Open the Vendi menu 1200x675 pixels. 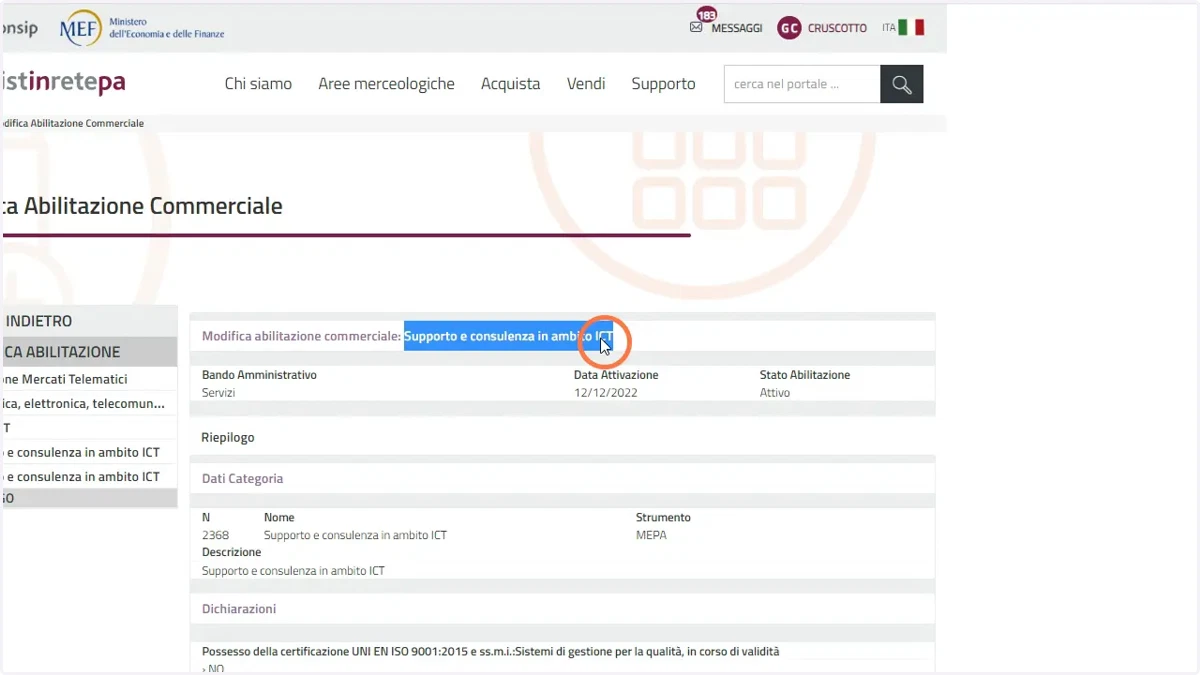pos(586,84)
